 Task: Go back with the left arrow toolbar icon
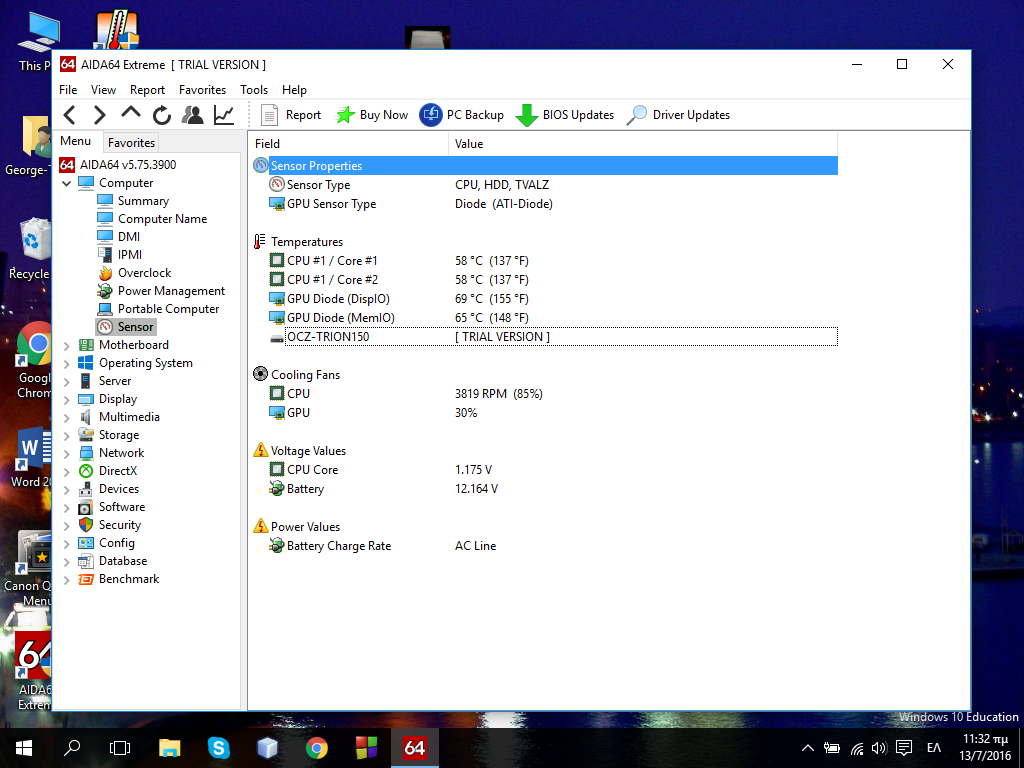[x=70, y=115]
